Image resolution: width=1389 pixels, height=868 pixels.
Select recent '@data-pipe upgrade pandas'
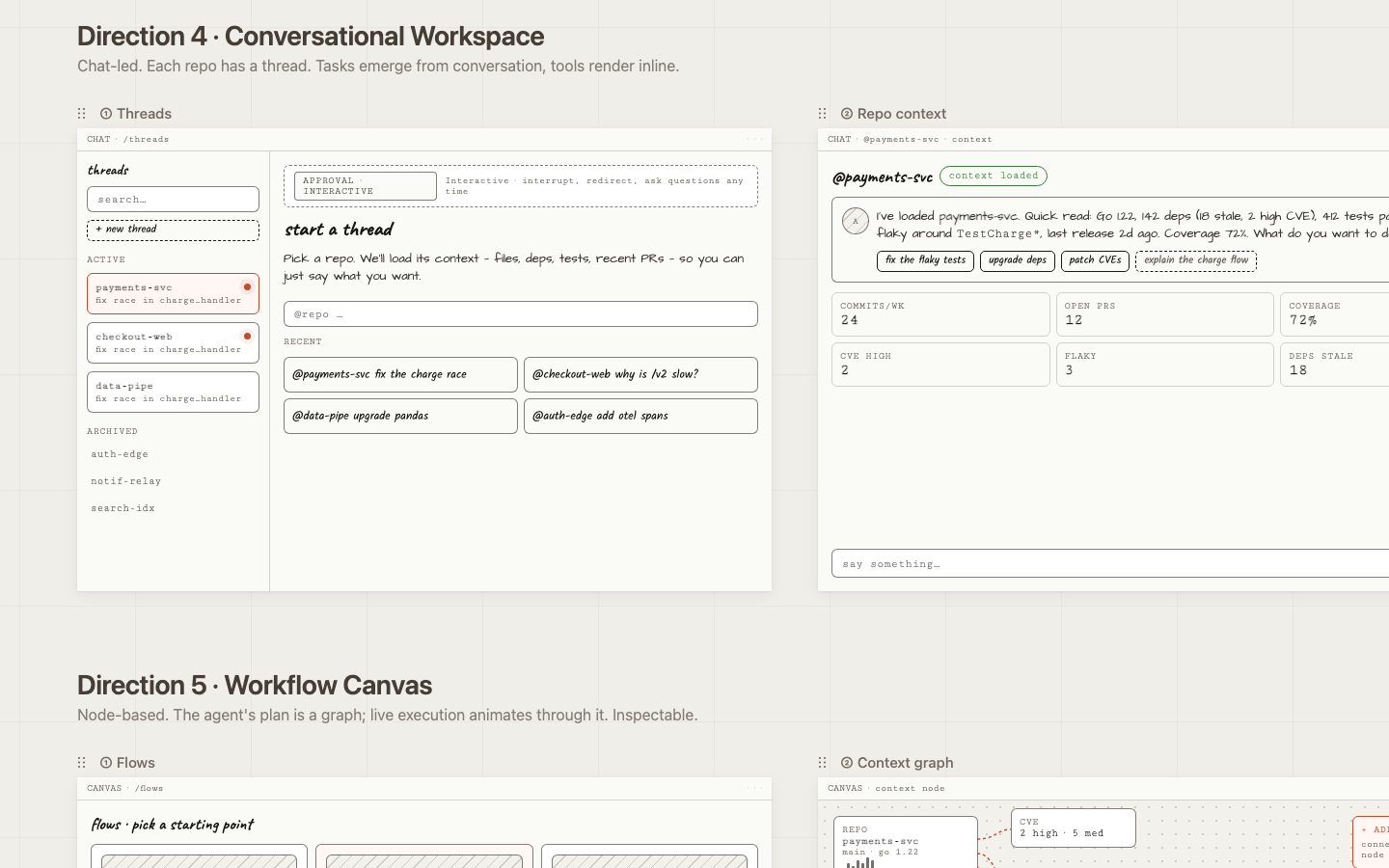click(x=400, y=416)
